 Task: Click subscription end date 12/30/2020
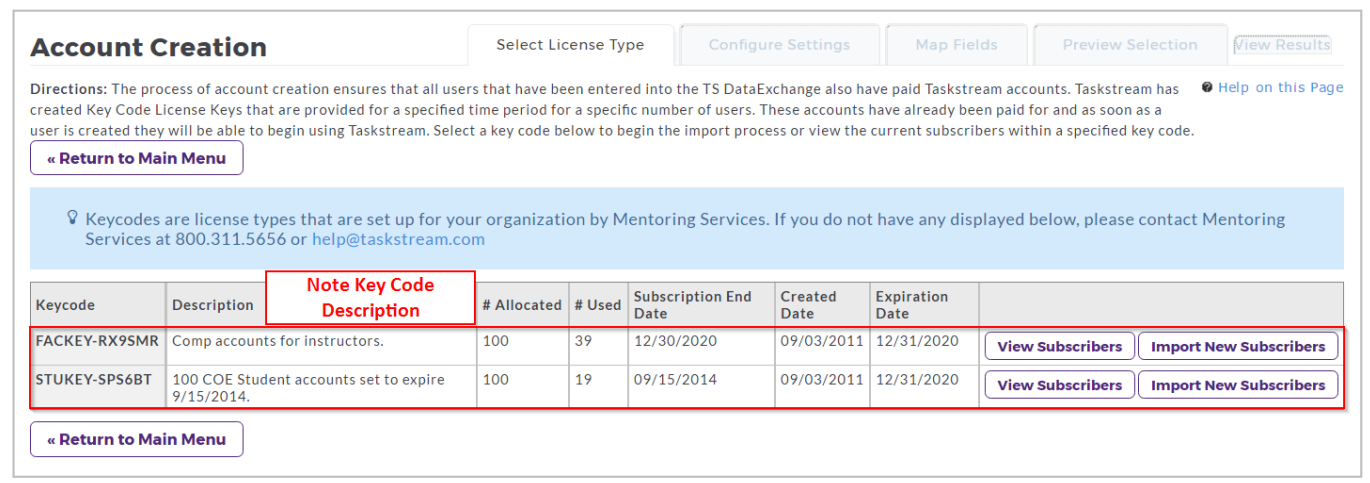pos(670,341)
